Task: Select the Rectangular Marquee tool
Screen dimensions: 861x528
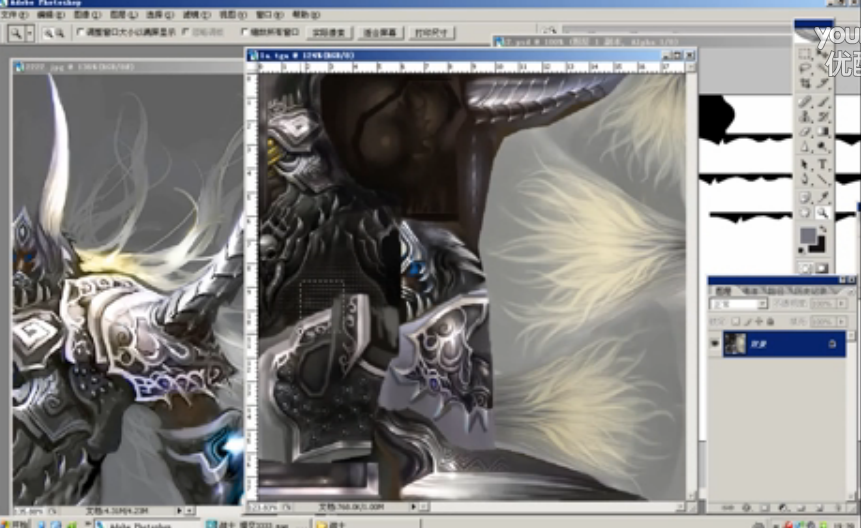Action: coord(805,54)
